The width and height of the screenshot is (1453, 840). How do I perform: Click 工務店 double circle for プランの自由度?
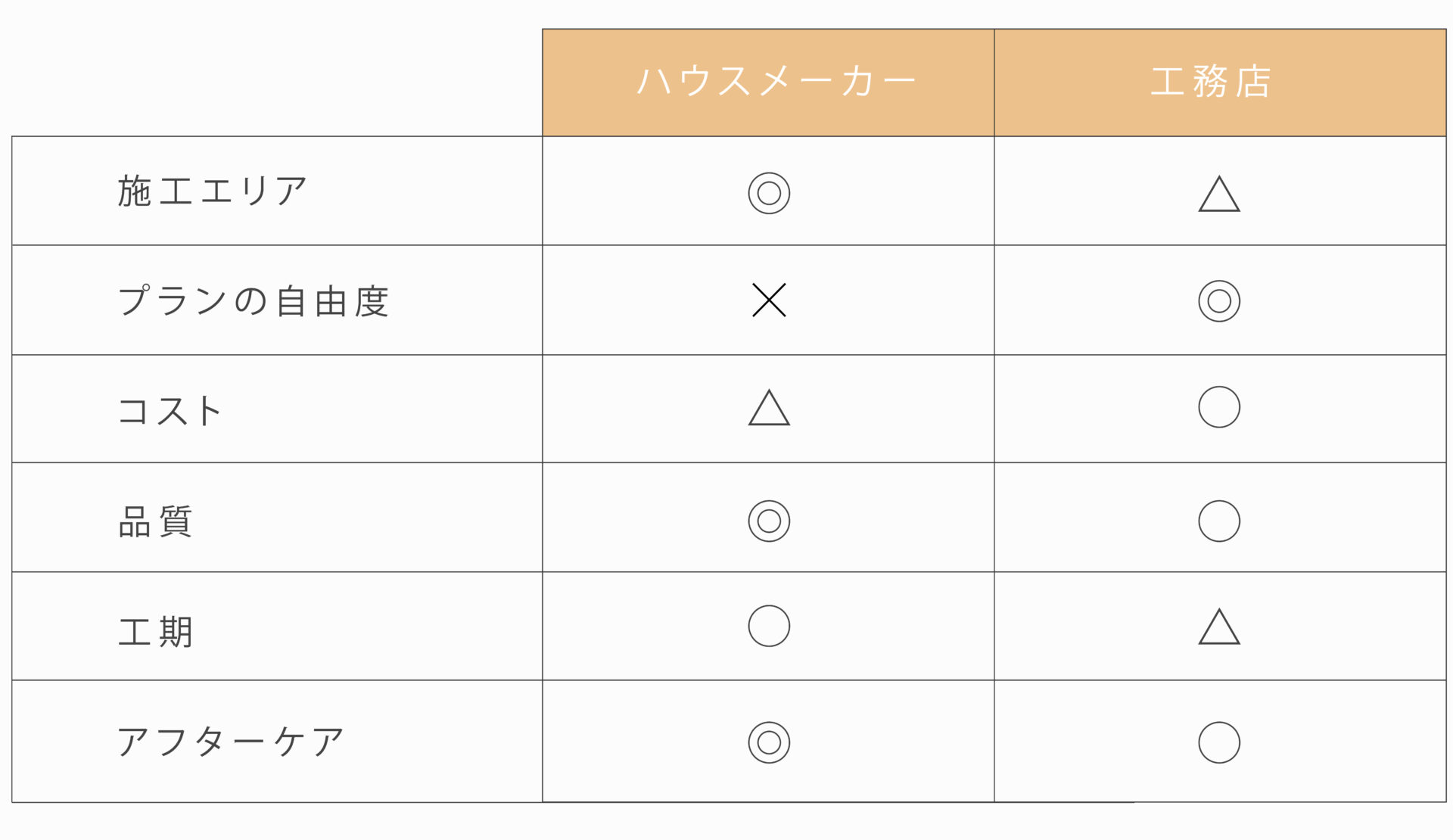tap(1219, 301)
